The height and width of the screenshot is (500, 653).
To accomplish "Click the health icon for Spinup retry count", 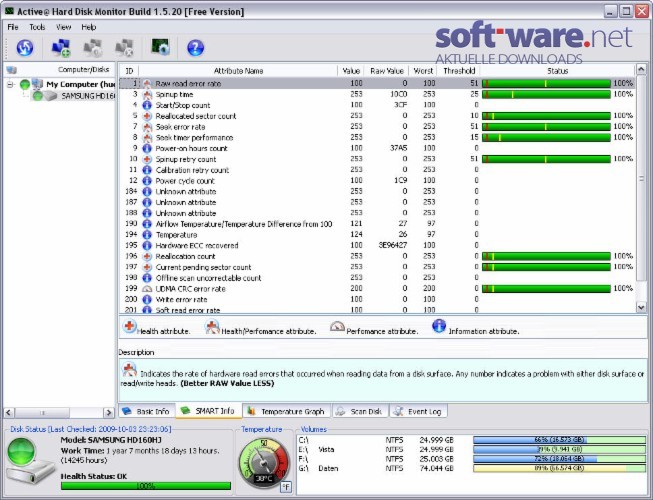I will coord(147,159).
